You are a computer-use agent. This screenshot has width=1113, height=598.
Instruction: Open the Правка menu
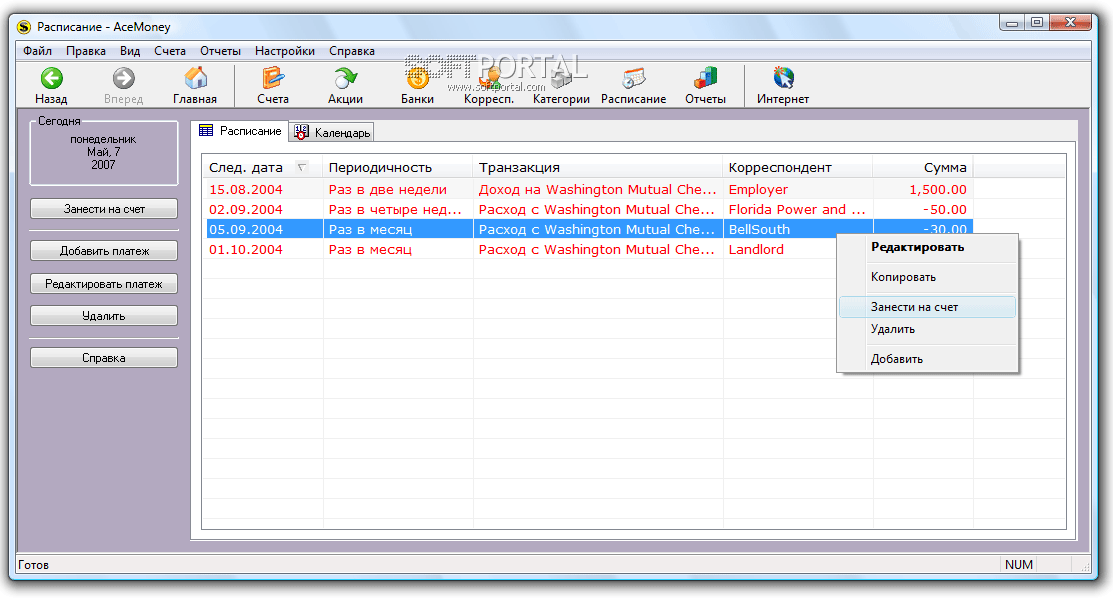[86, 51]
